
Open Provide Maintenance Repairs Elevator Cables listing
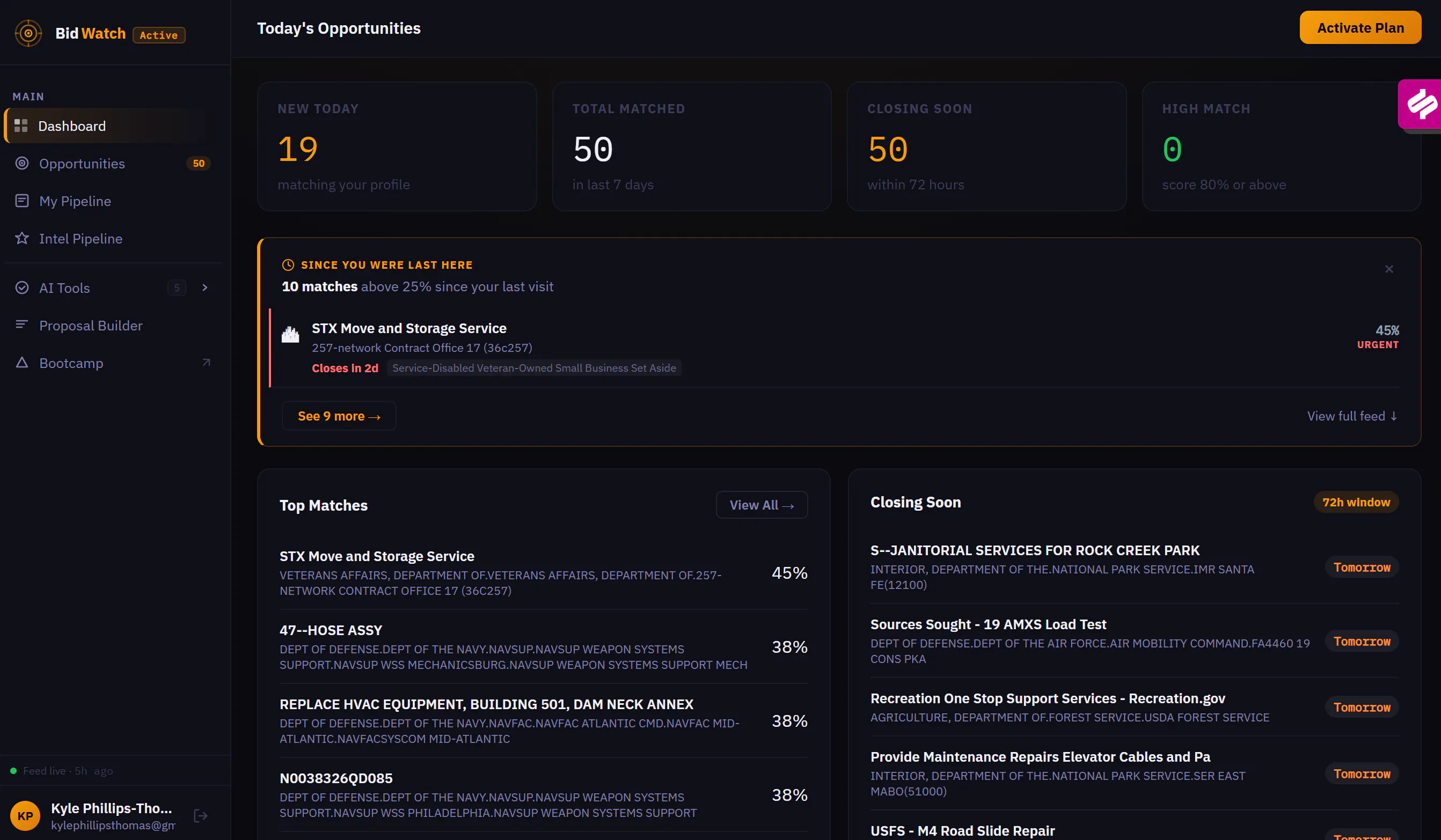(x=1135, y=773)
